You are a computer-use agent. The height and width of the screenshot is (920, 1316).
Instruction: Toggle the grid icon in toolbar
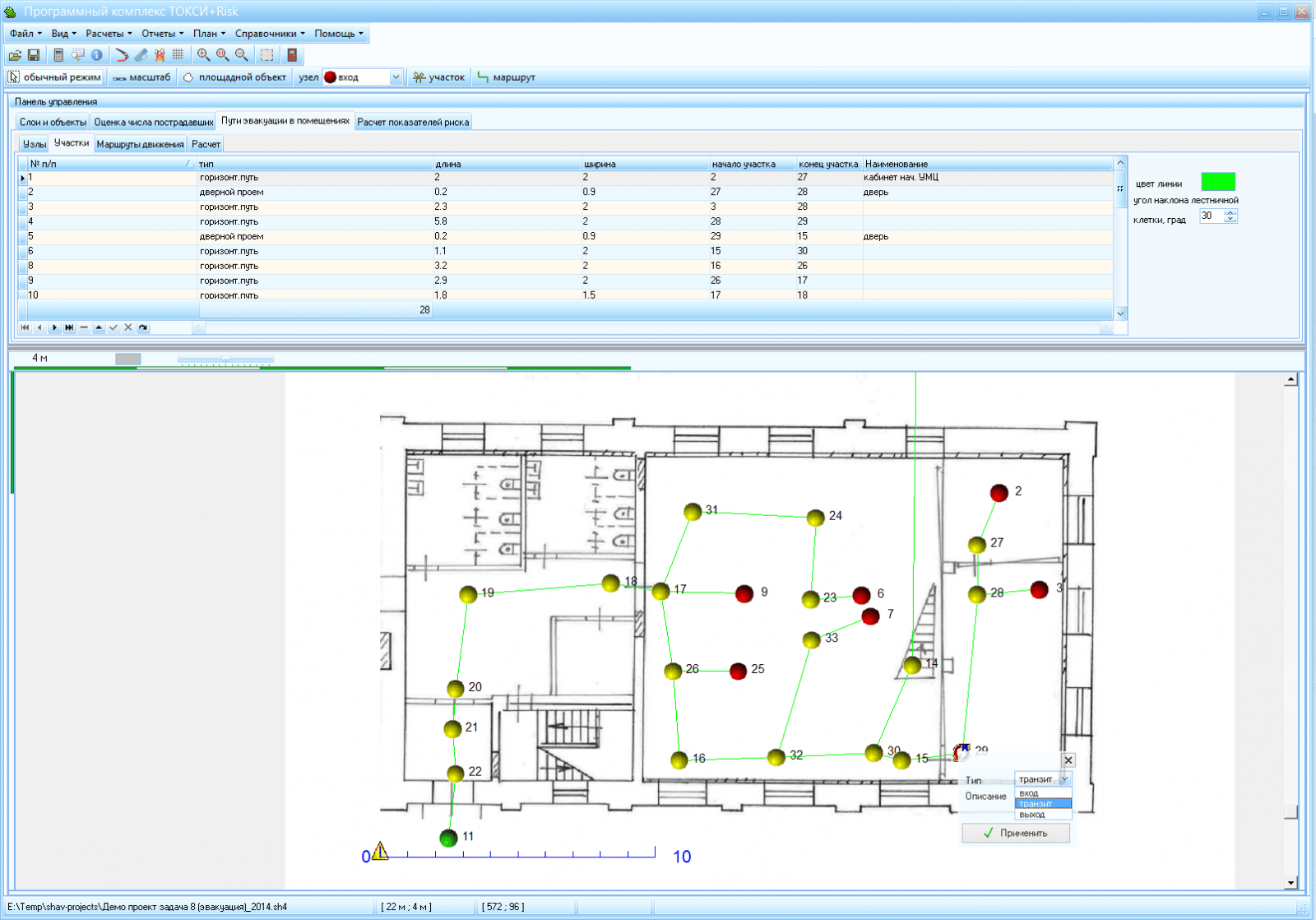click(x=178, y=55)
